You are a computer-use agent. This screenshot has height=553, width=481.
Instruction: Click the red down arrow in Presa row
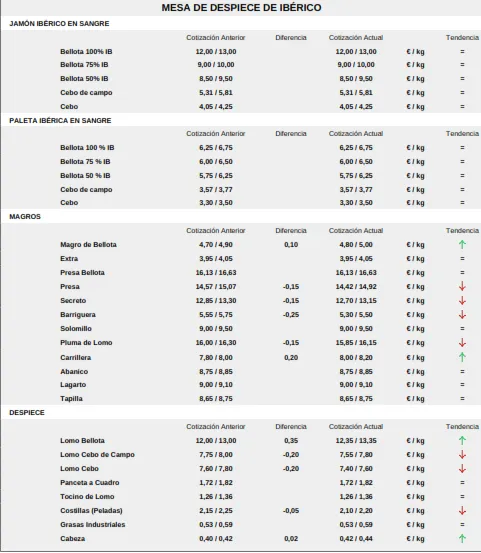coord(462,286)
